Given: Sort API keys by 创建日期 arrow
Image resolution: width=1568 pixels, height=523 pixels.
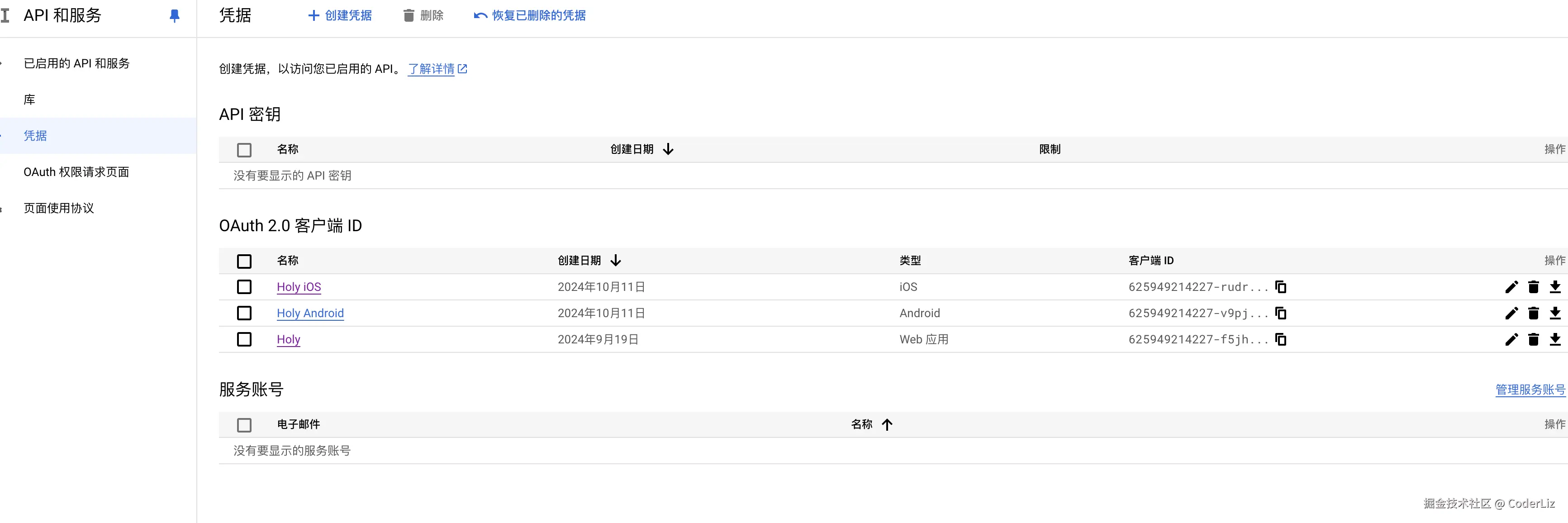Looking at the screenshot, I should [668, 149].
